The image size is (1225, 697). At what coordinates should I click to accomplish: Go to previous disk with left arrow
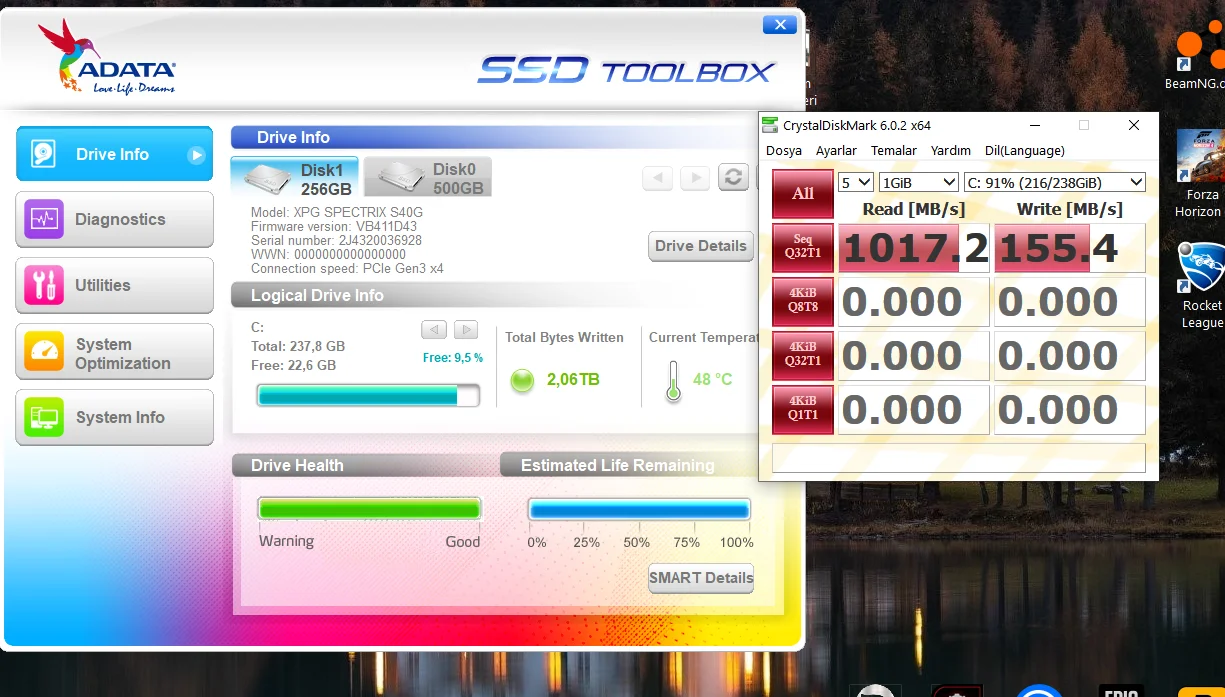[x=657, y=178]
